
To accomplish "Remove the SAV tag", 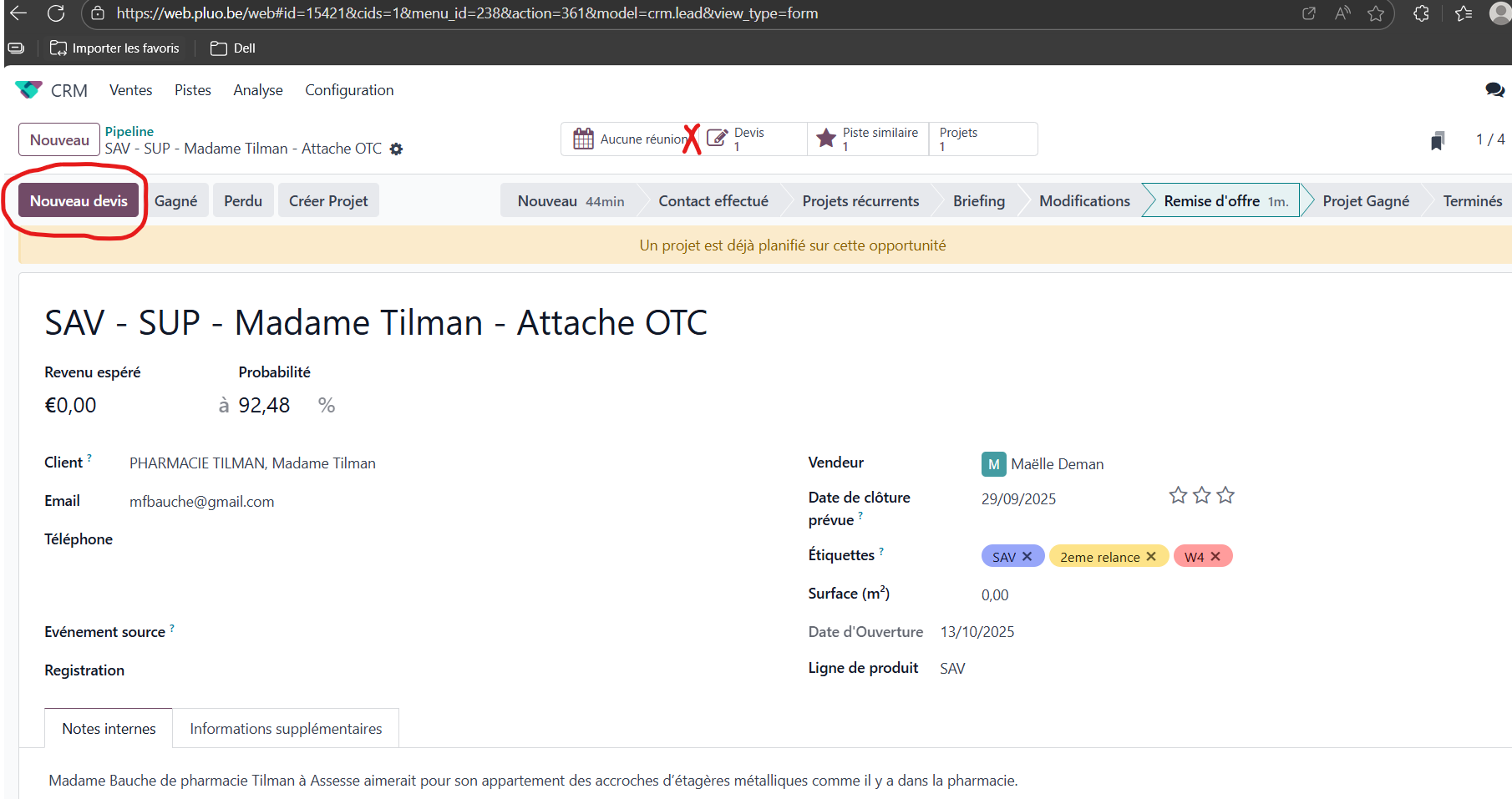I will point(1027,557).
